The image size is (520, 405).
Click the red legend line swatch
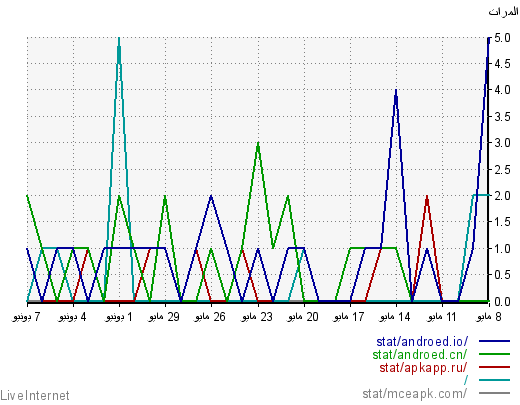[x=494, y=367]
